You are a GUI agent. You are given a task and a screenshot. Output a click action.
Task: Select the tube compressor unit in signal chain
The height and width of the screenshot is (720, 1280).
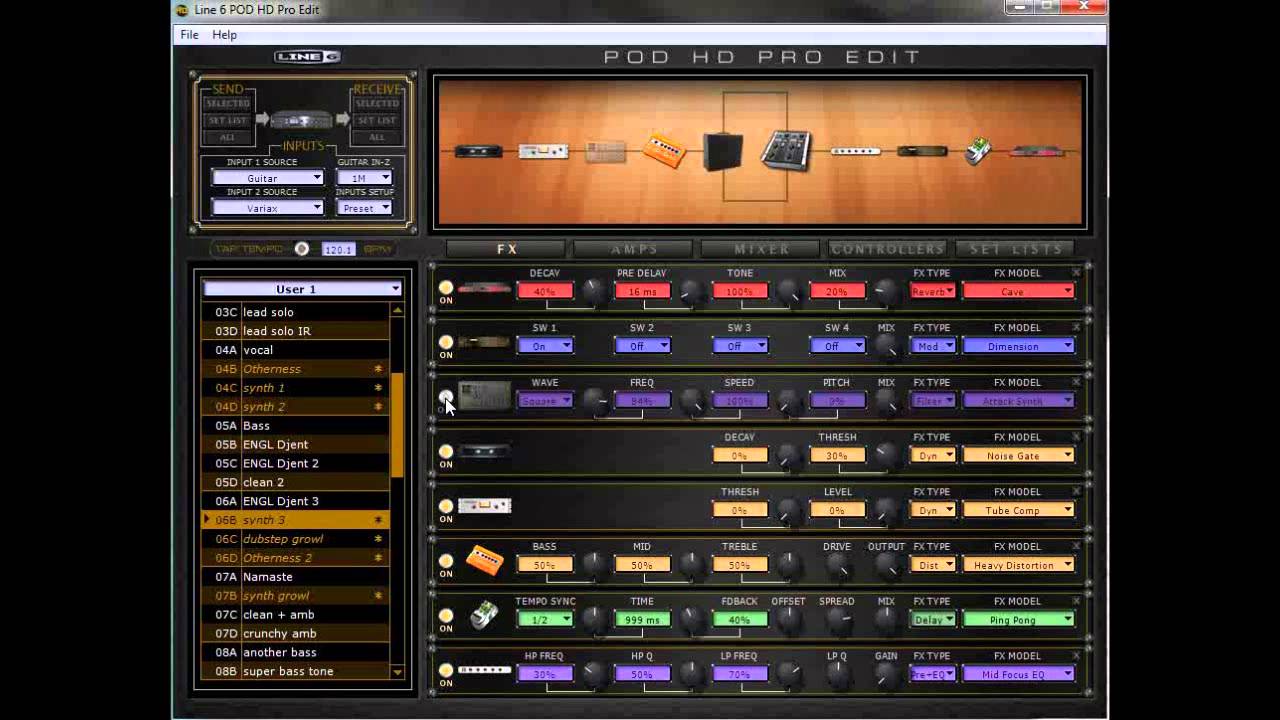pos(543,152)
